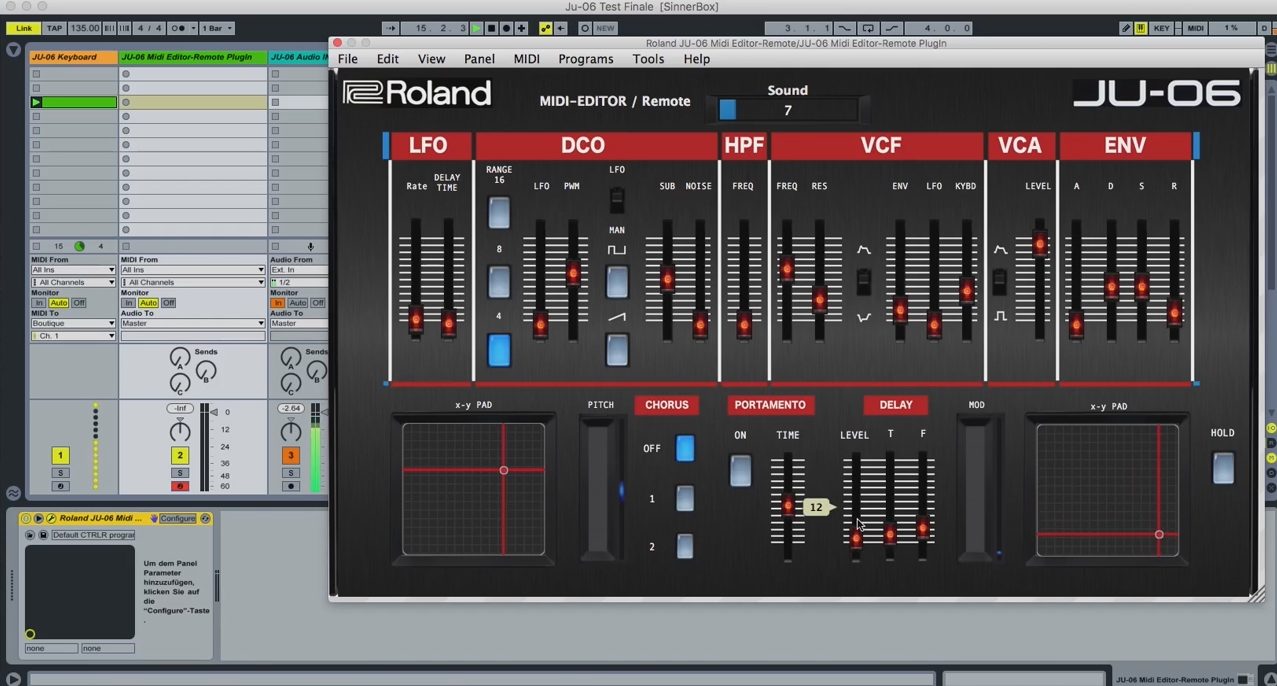Image resolution: width=1277 pixels, height=686 pixels.
Task: Launch the clip in JU-06 Keyboard track
Action: [36, 102]
